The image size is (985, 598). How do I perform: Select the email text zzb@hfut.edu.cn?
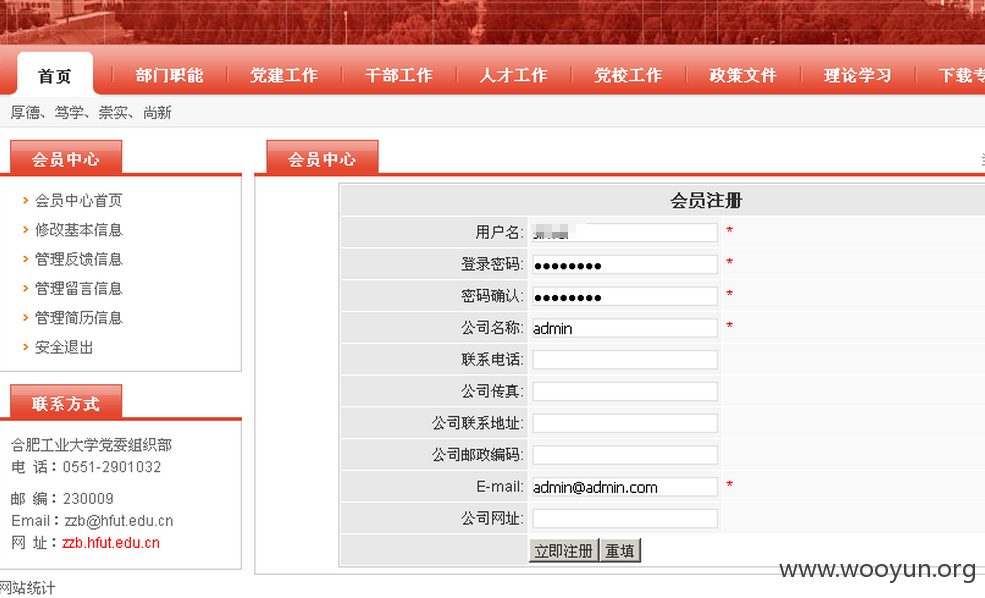pyautogui.click(x=119, y=521)
